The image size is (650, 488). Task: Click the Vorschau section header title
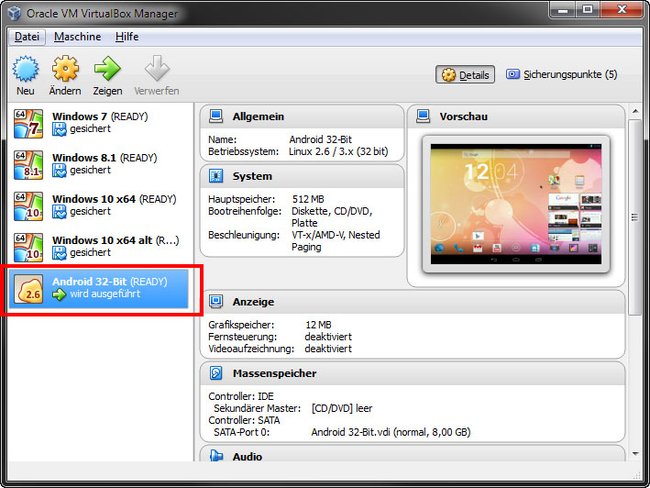click(x=463, y=117)
